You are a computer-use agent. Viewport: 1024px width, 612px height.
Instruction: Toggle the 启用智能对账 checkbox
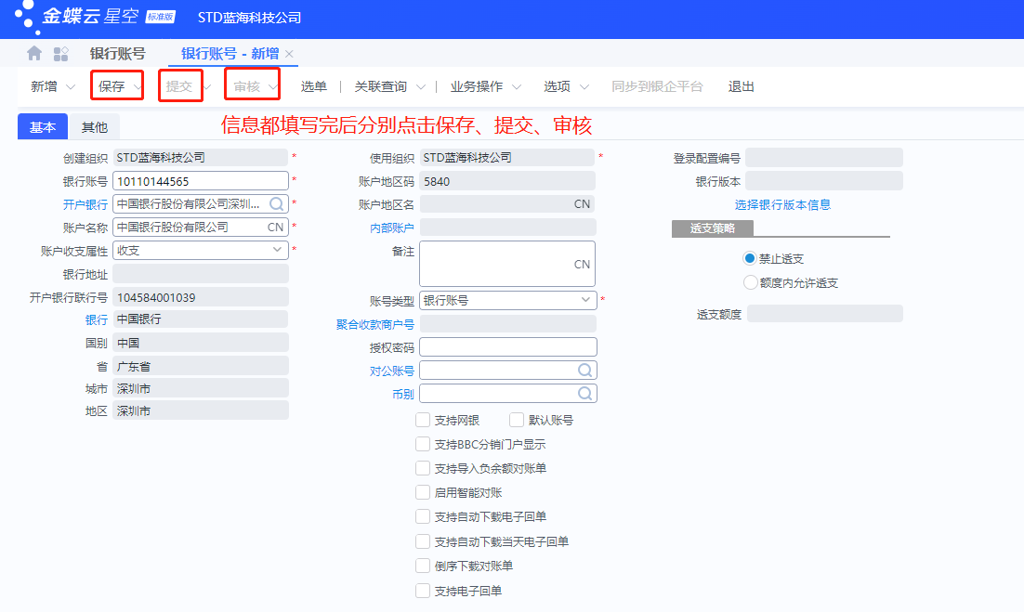pyautogui.click(x=423, y=492)
